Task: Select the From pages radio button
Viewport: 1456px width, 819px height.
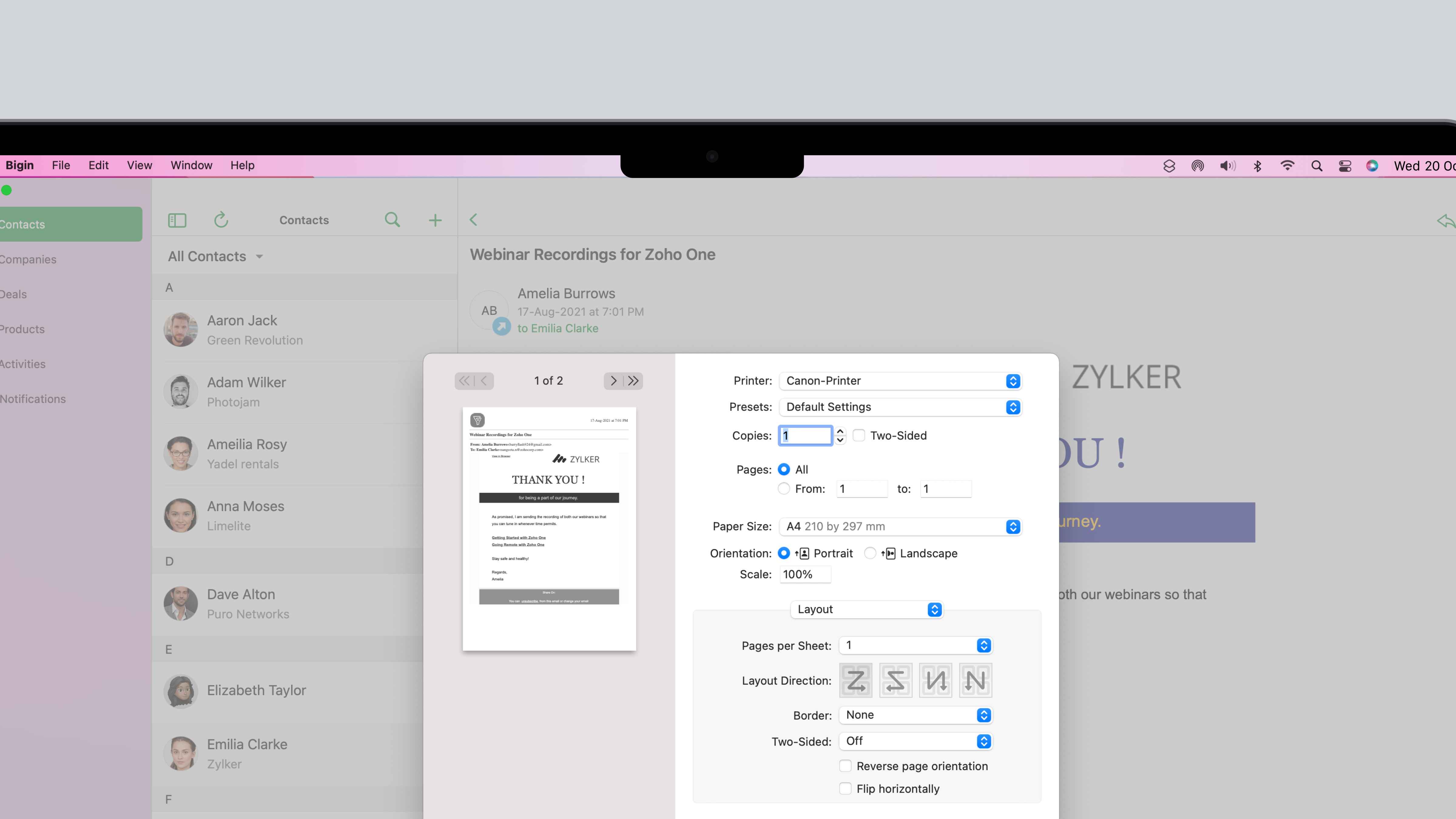Action: (x=784, y=489)
